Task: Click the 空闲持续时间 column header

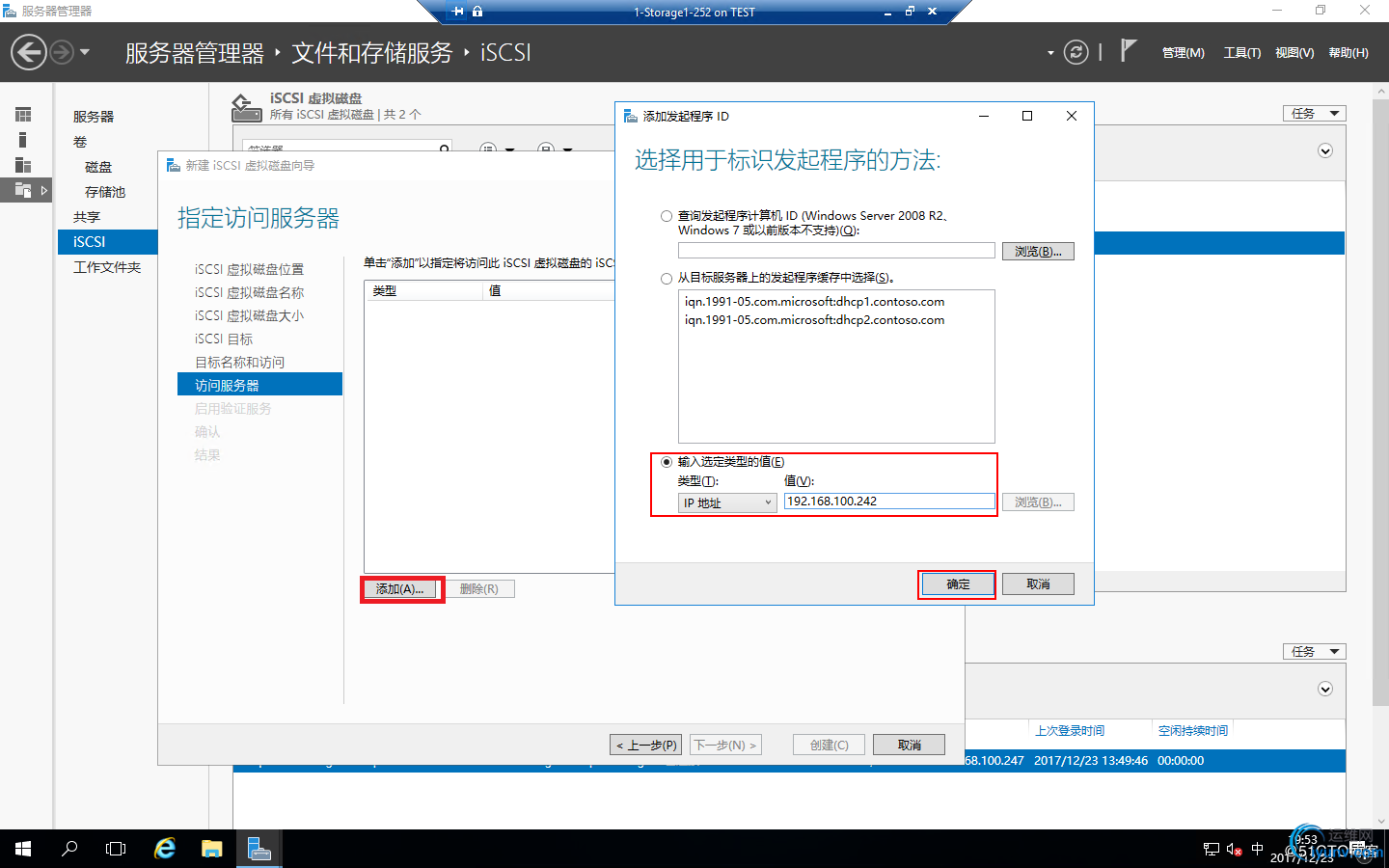Action: (1193, 731)
